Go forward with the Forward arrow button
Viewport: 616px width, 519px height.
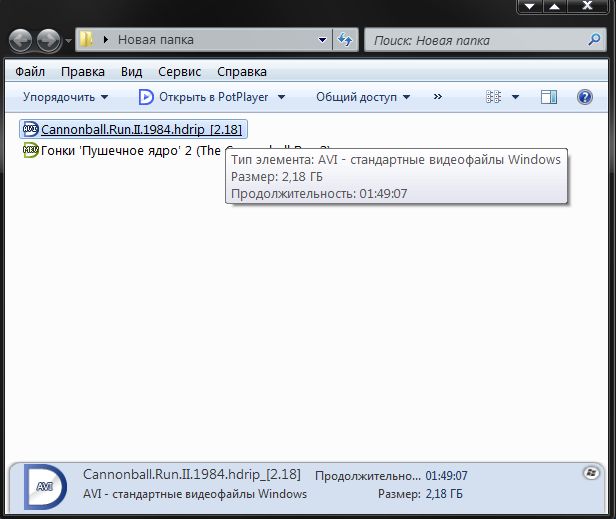(x=49, y=40)
